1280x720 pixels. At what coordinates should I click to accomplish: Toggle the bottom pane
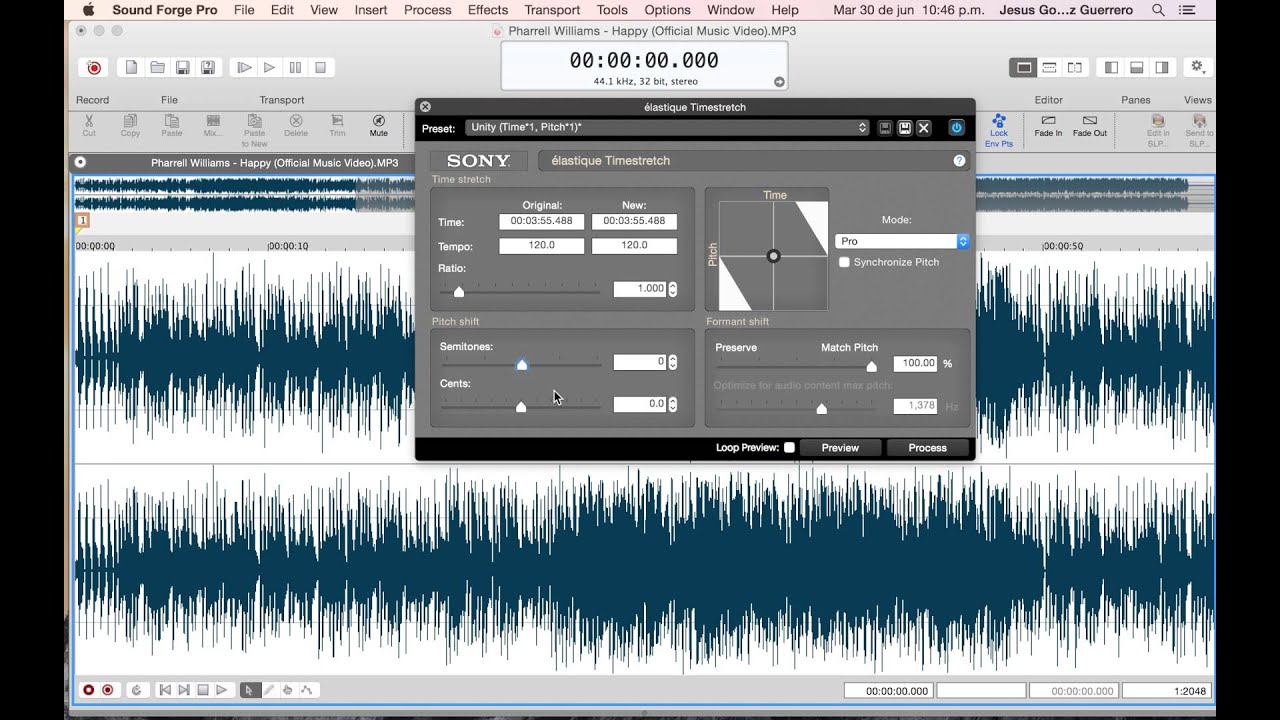tap(1137, 68)
